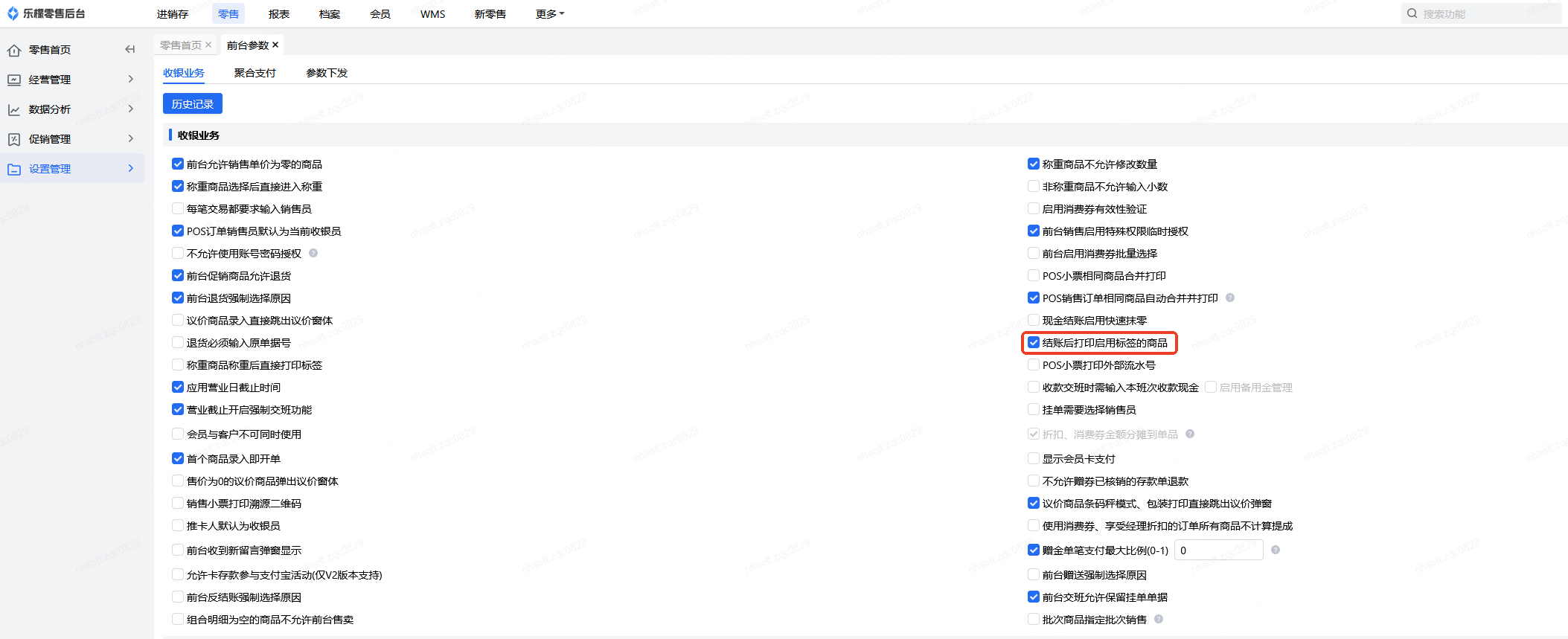Viewport: 1568px width, 639px height.
Task: Click help icon beside 赠金单笔支付最大比例 field
Action: [1276, 550]
